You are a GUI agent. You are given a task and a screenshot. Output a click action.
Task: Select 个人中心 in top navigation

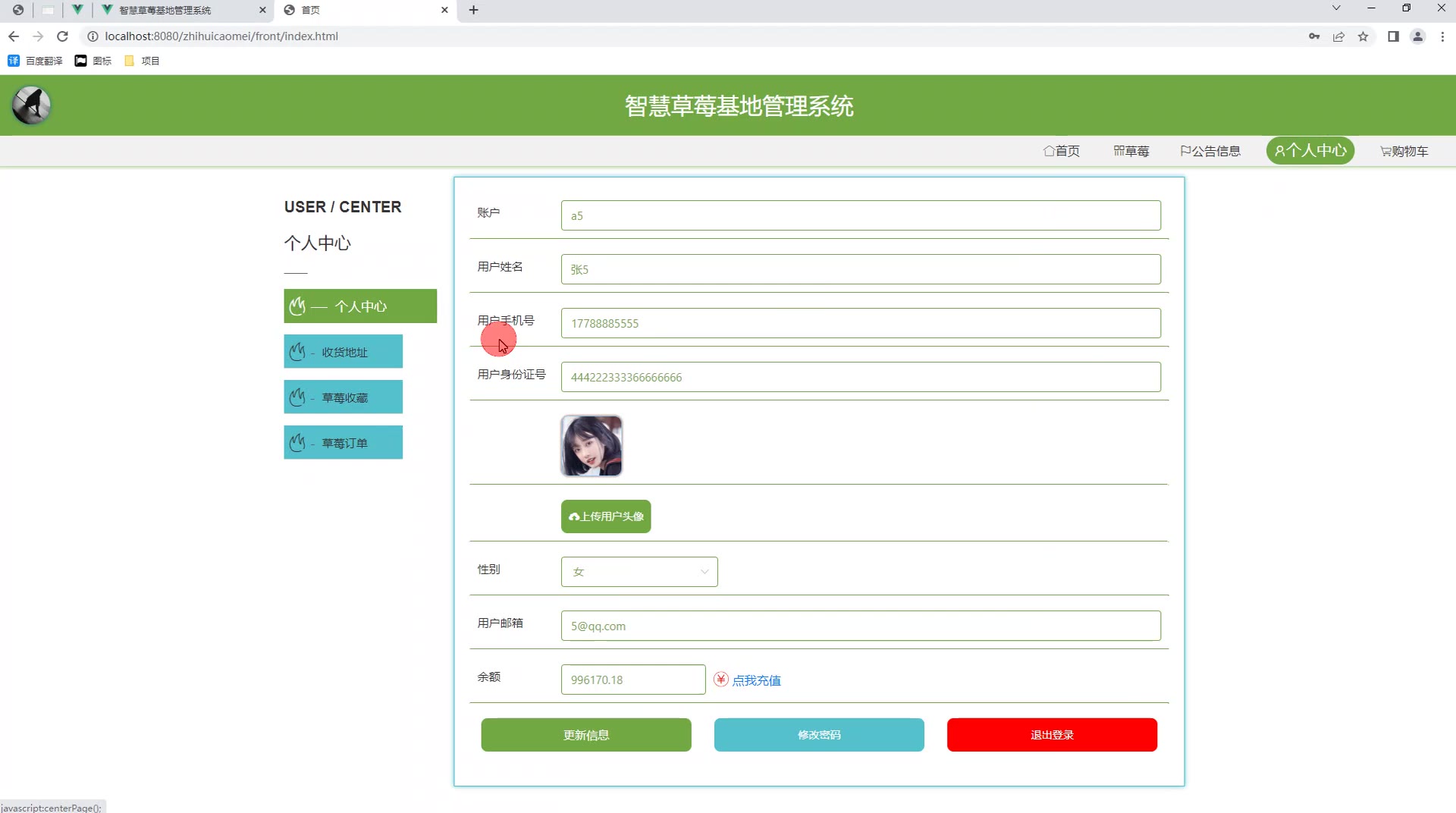click(1310, 150)
